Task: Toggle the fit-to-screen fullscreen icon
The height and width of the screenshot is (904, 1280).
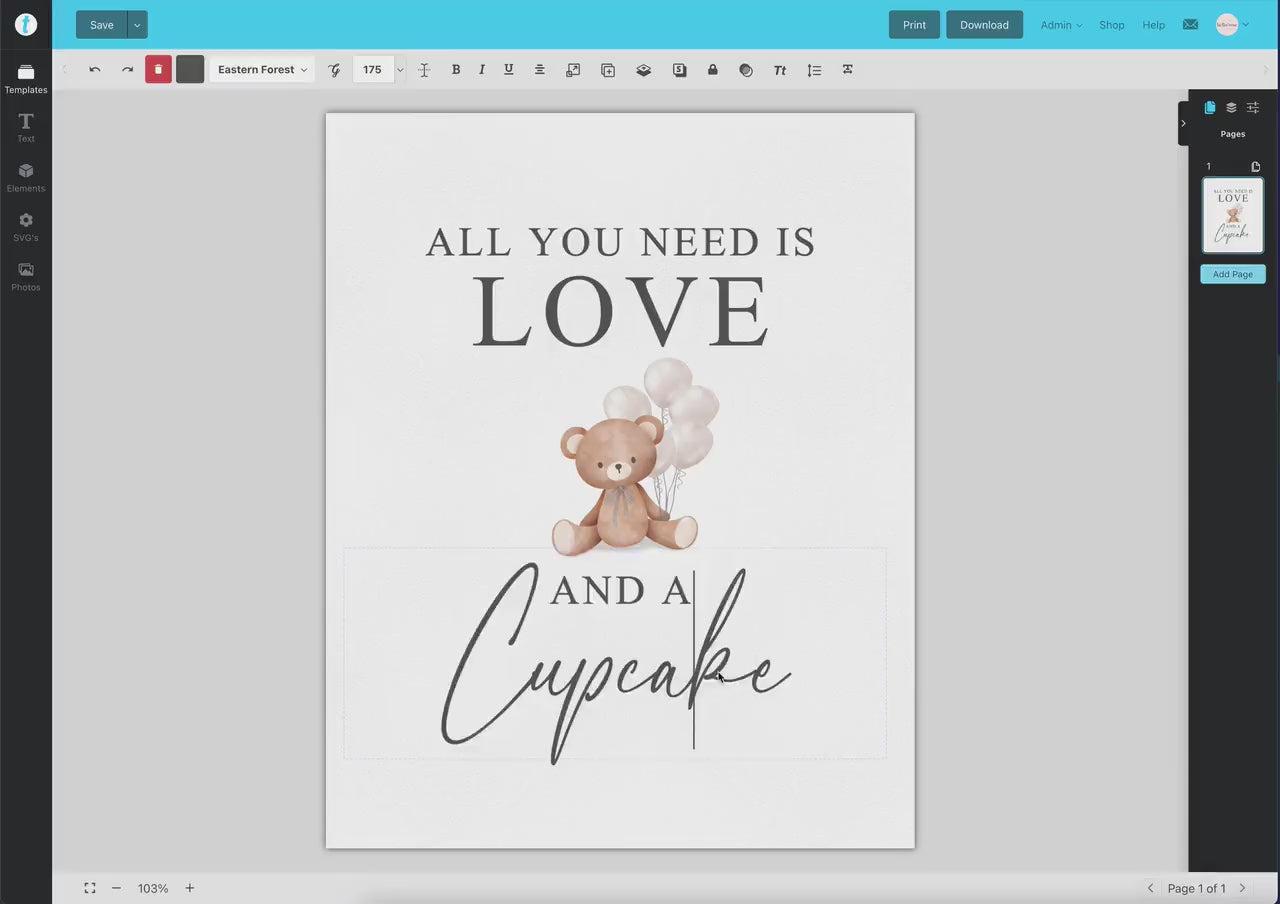Action: coord(90,888)
